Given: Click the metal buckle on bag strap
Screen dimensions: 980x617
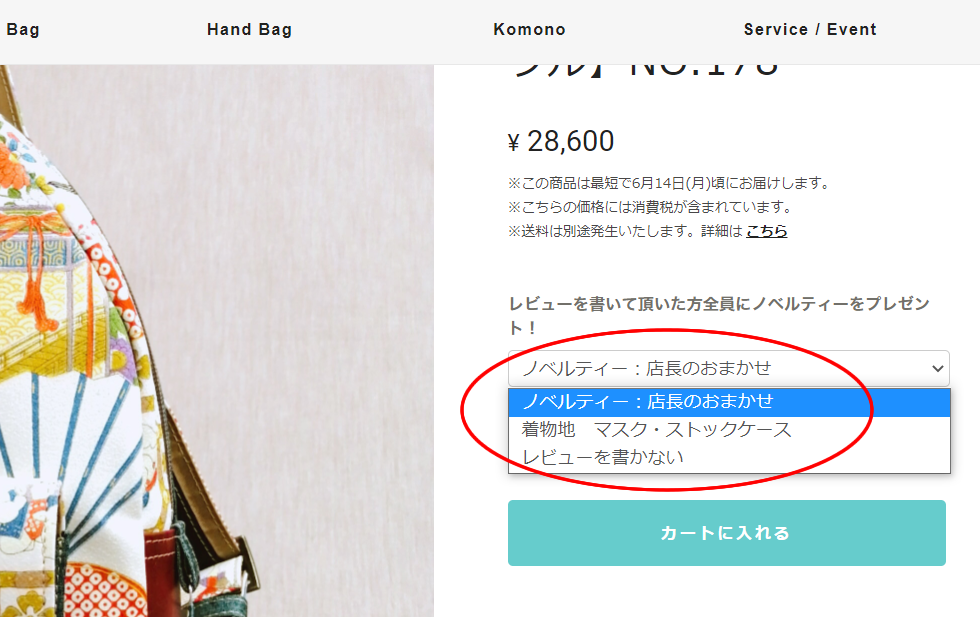Looking at the screenshot, I should 247,566.
